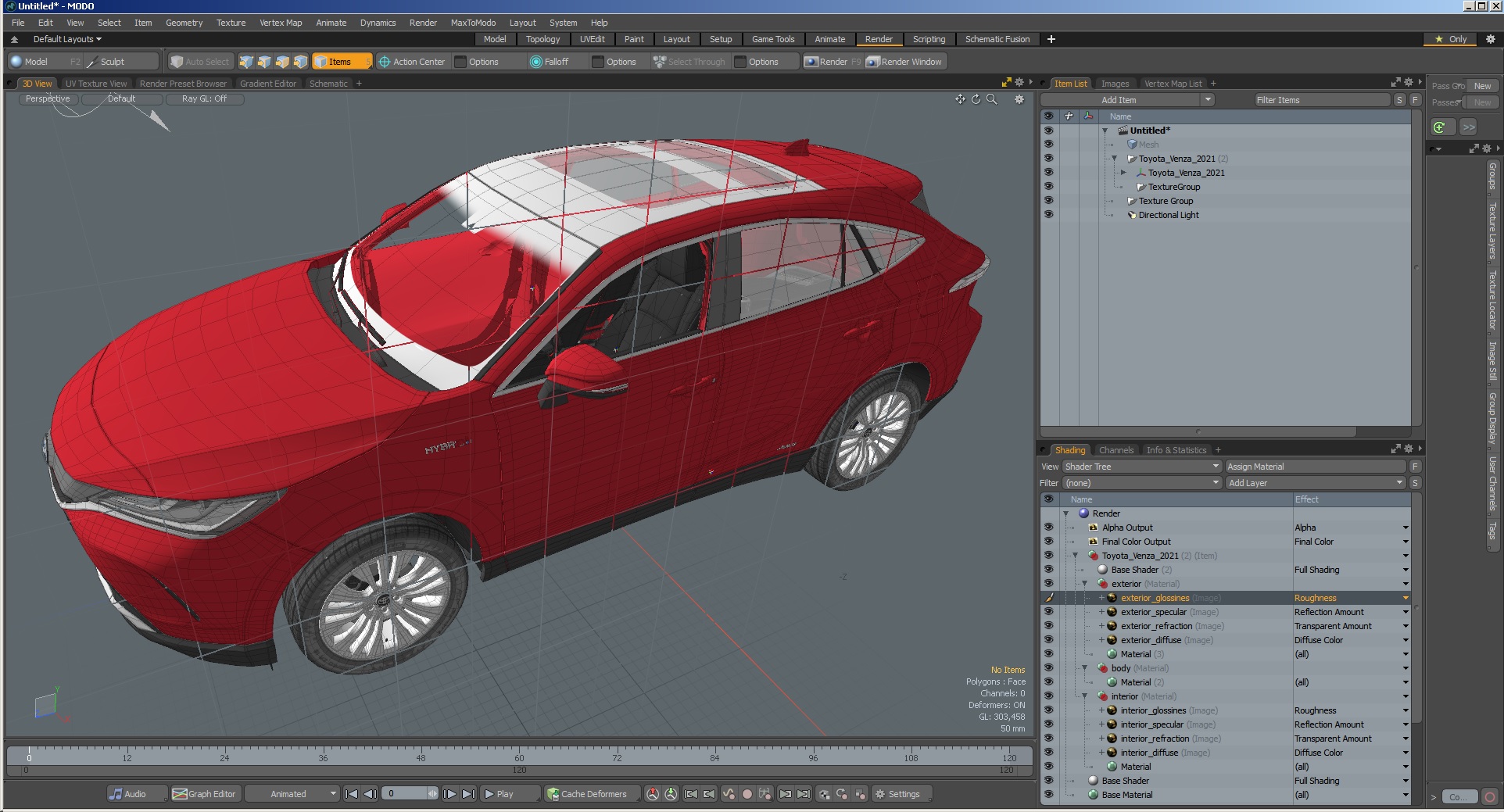1504x812 pixels.
Task: Open the Render Window
Action: pyautogui.click(x=905, y=62)
